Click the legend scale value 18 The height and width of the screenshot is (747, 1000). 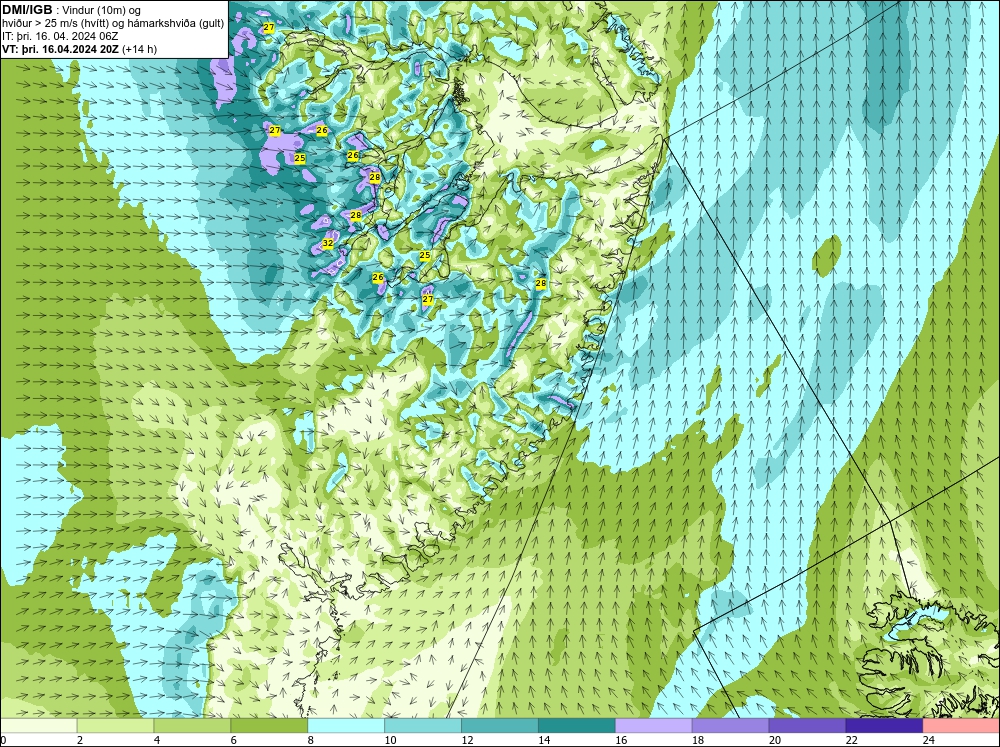[698, 740]
